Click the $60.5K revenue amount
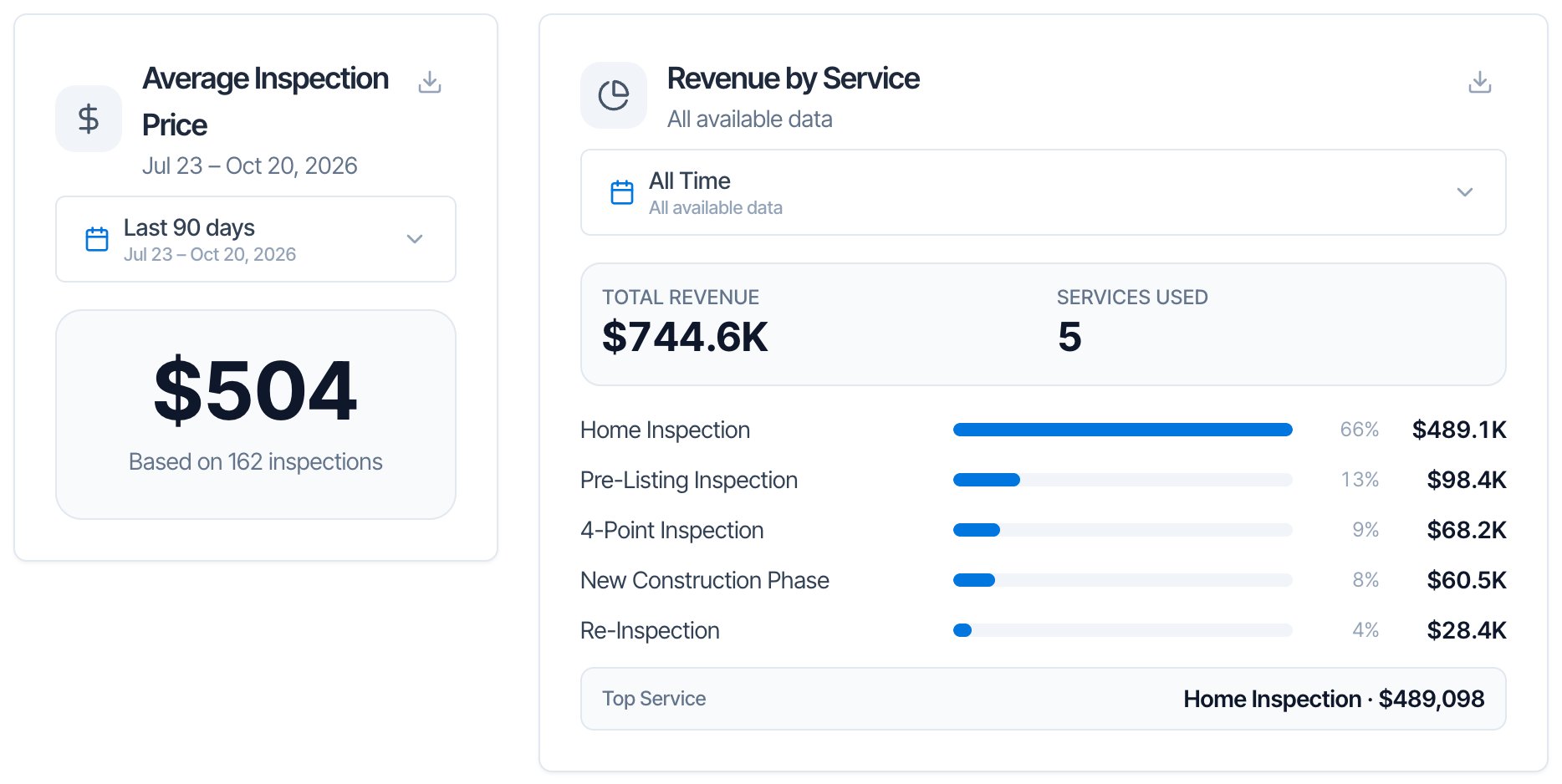Image resolution: width=1562 pixels, height=784 pixels. coord(1467,580)
